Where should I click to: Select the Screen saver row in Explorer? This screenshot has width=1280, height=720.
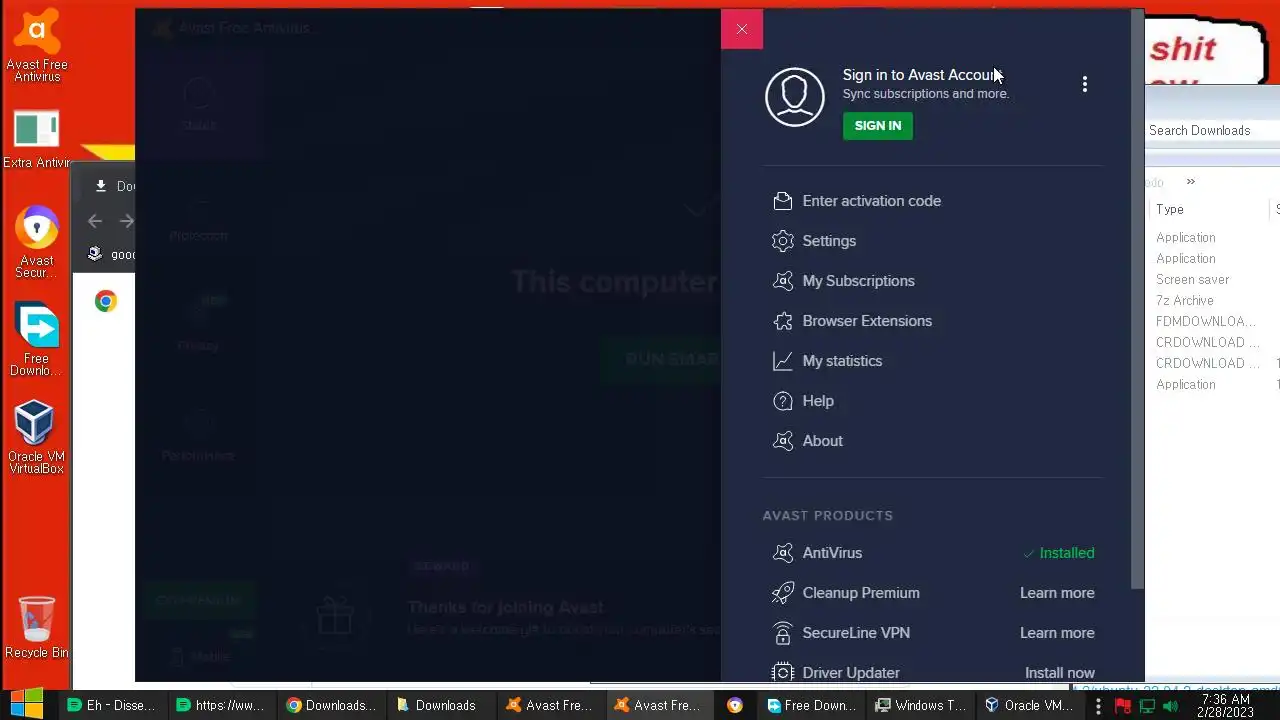(1193, 280)
